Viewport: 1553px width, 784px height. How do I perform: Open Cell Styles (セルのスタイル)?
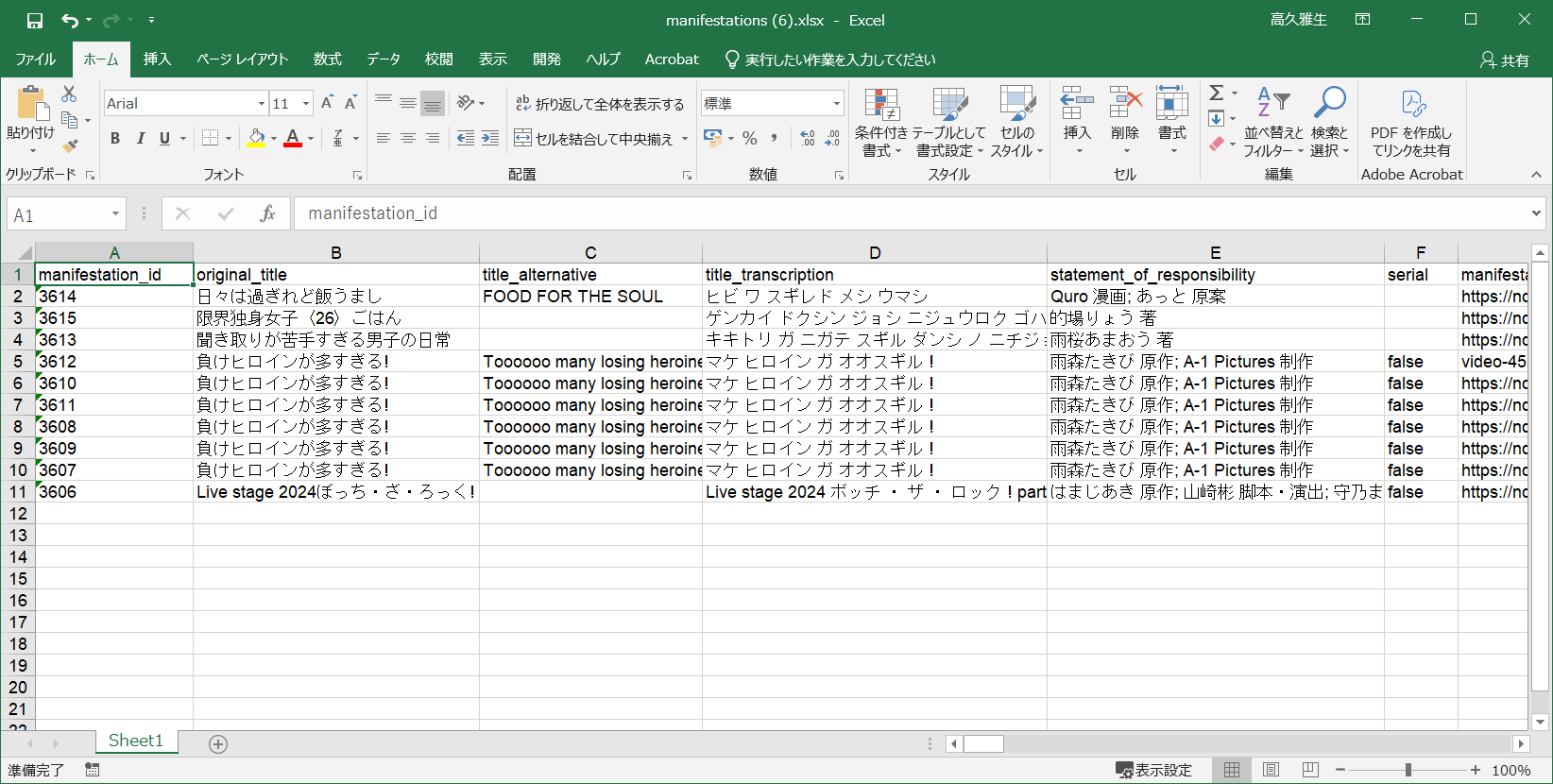pyautogui.click(x=1016, y=123)
